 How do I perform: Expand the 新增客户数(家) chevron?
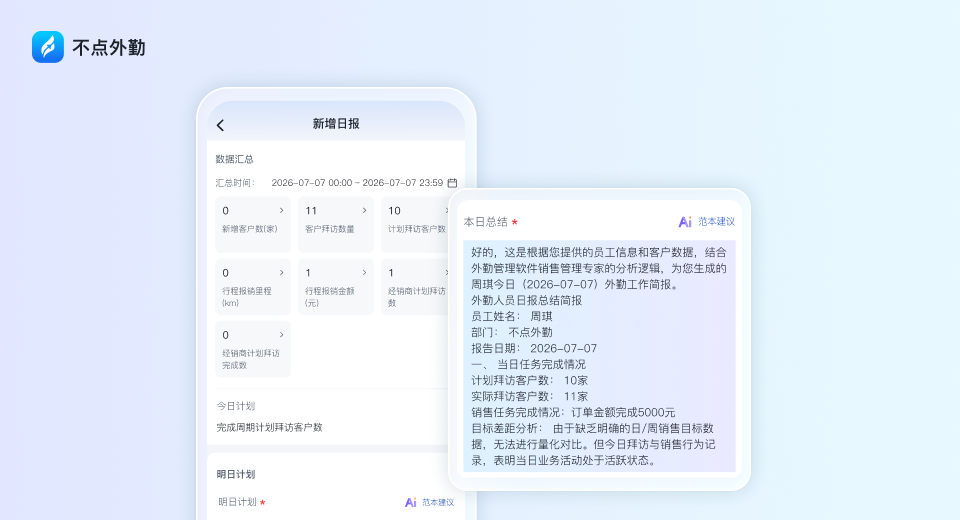click(x=282, y=210)
